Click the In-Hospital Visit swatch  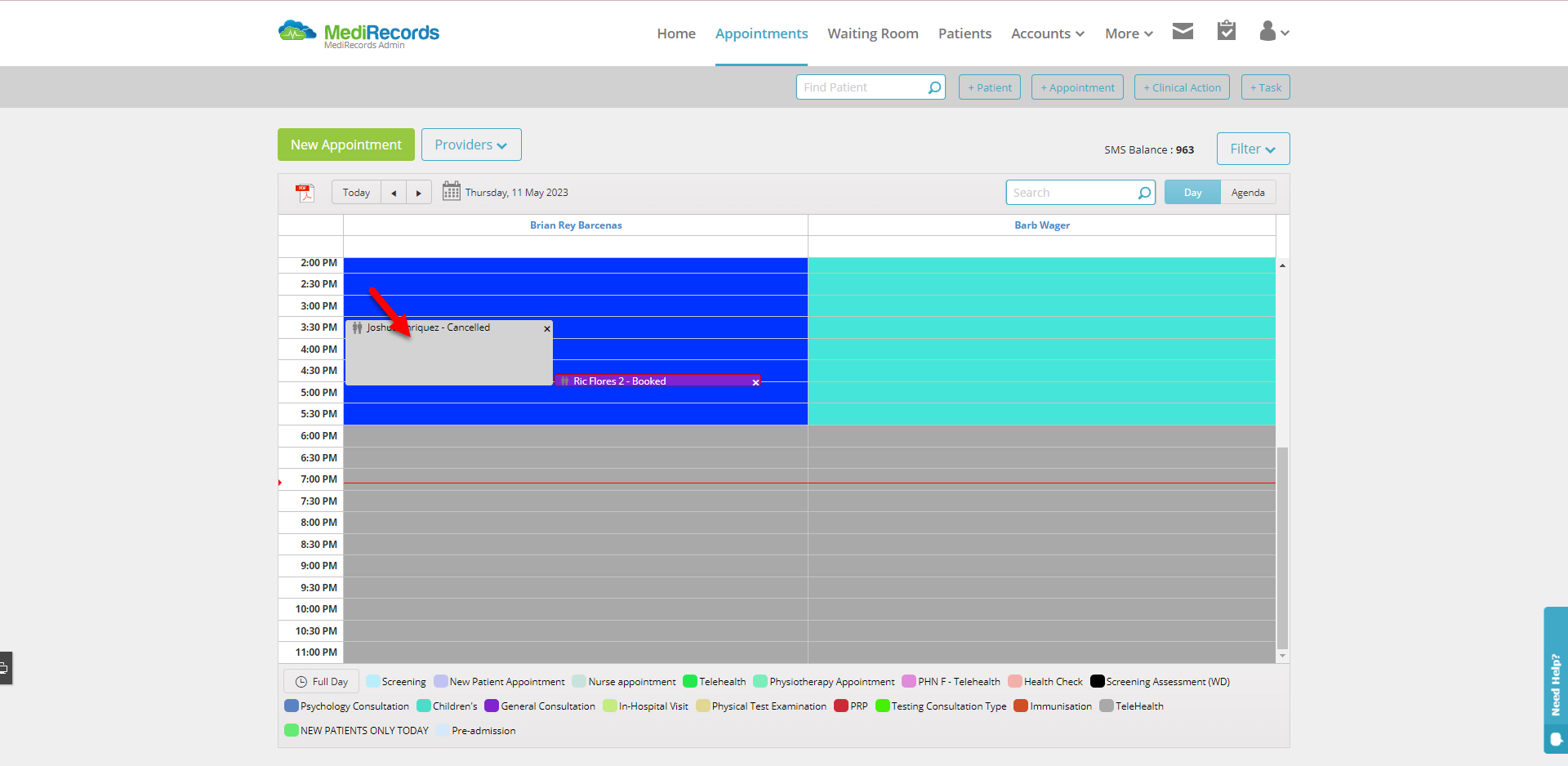coord(610,706)
